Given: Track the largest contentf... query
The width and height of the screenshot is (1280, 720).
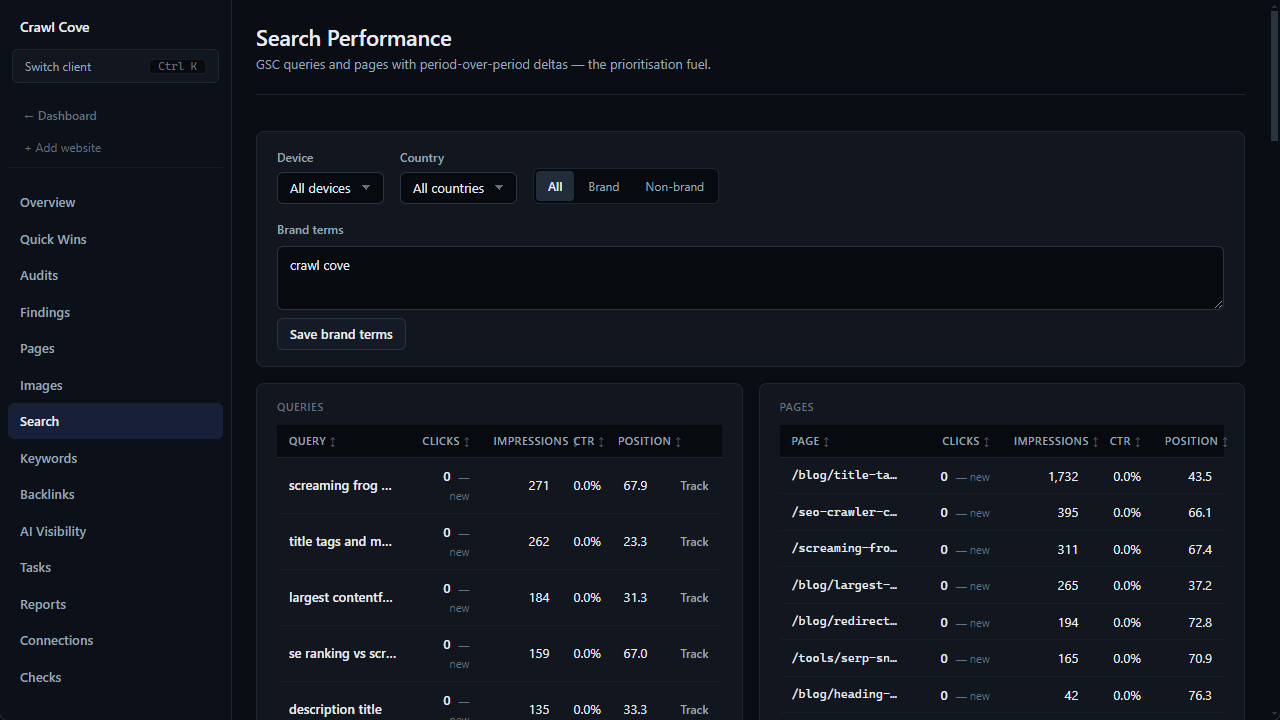Looking at the screenshot, I should [x=694, y=598].
